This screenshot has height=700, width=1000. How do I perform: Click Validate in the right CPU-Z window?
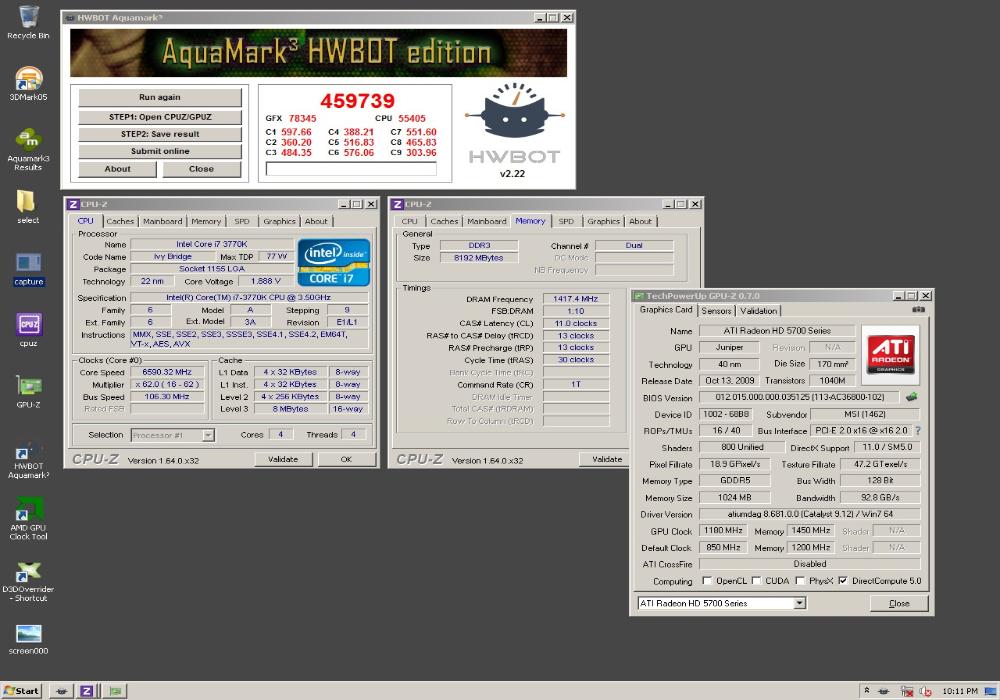tap(606, 459)
